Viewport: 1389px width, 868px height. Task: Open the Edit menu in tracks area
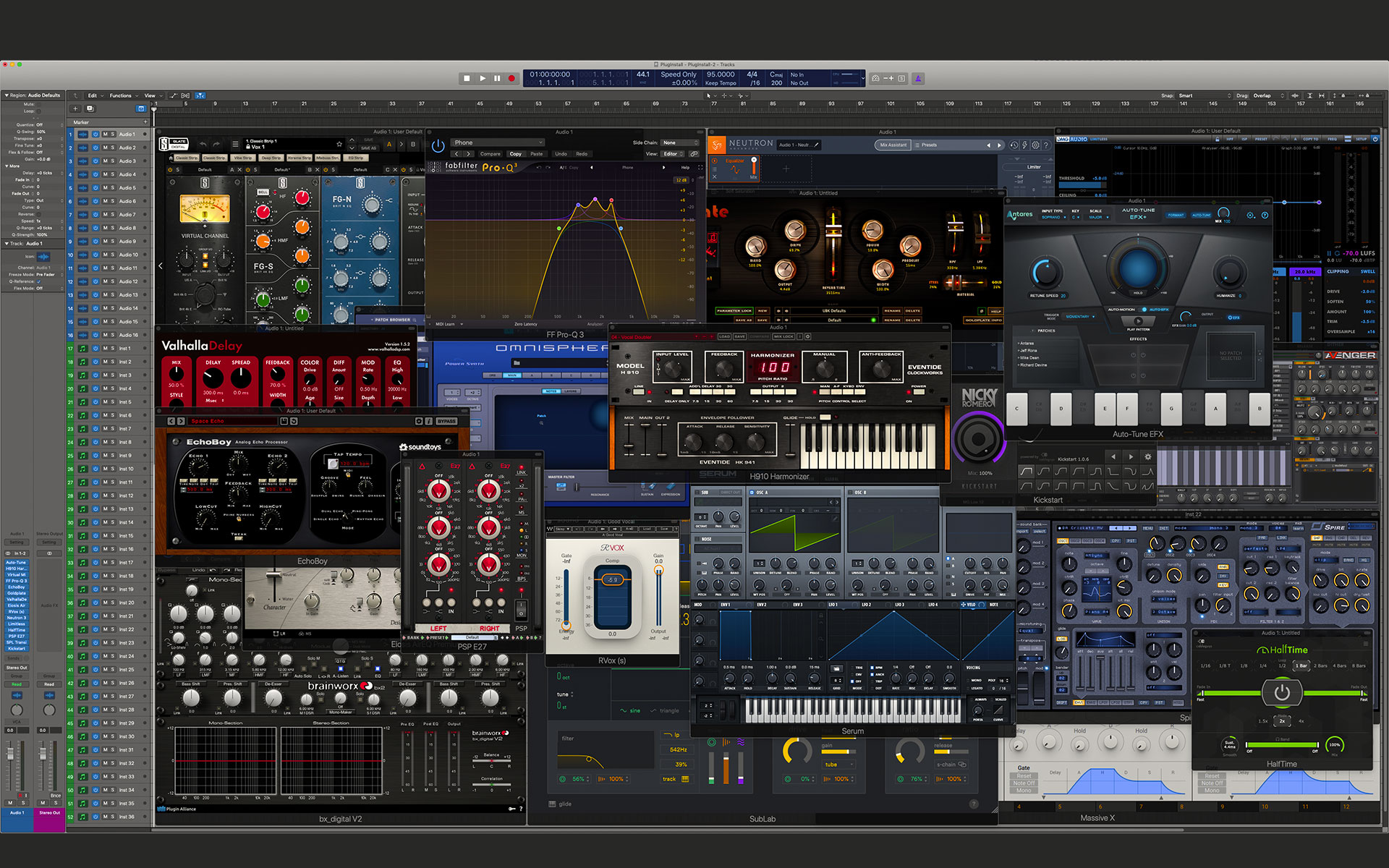pyautogui.click(x=94, y=95)
